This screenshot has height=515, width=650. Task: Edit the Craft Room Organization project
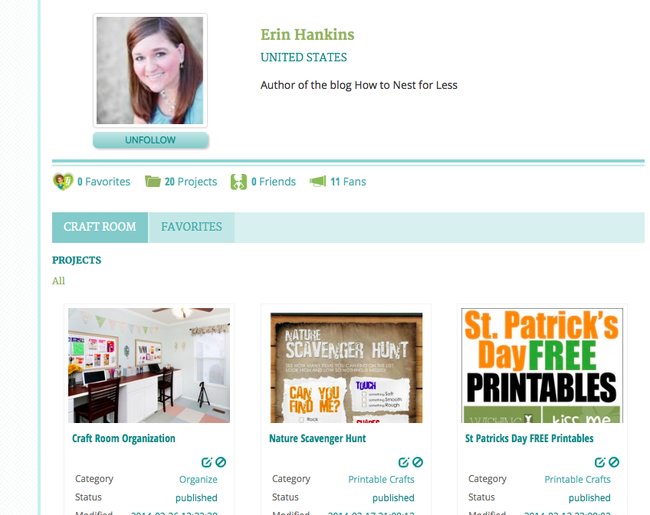(x=206, y=462)
